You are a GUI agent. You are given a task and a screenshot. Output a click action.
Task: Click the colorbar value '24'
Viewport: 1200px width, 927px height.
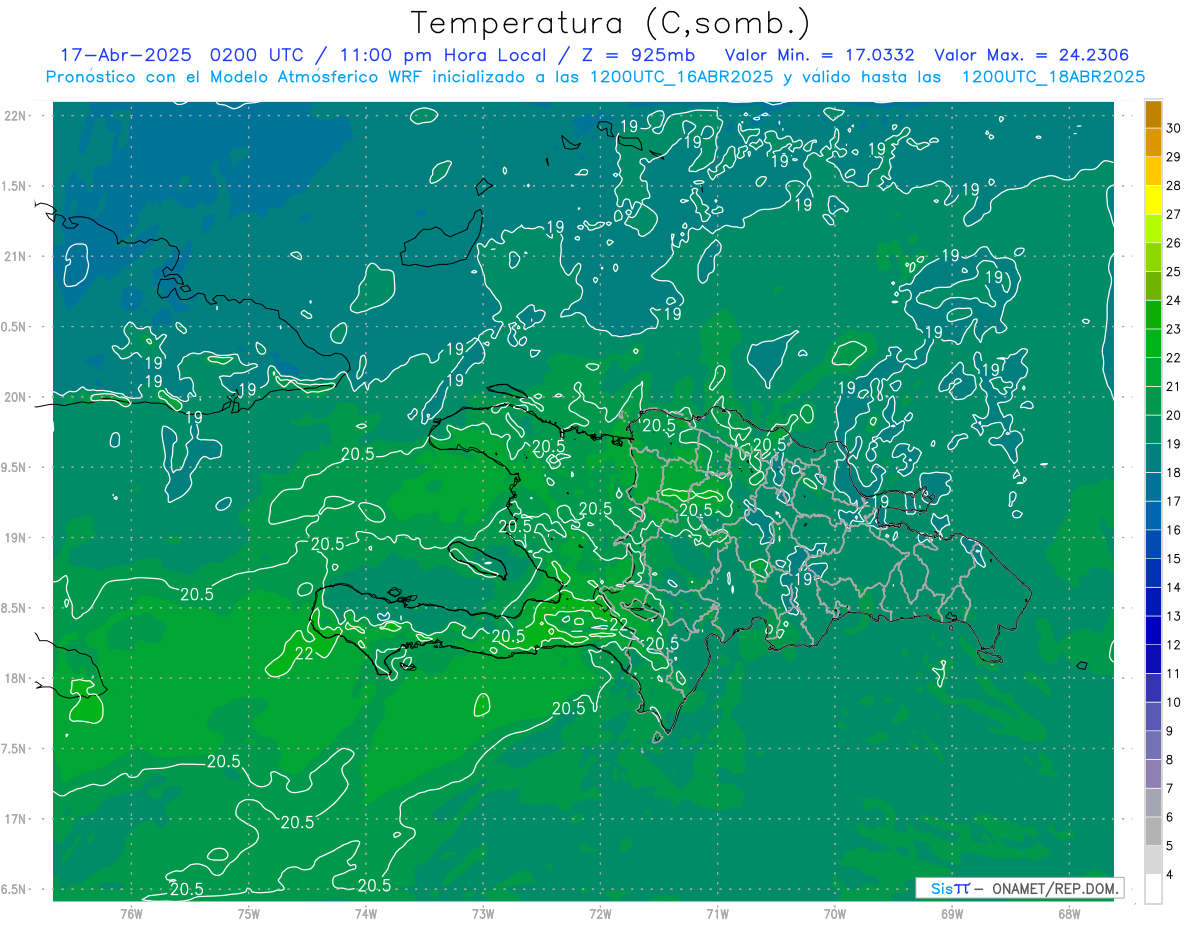click(x=1173, y=300)
